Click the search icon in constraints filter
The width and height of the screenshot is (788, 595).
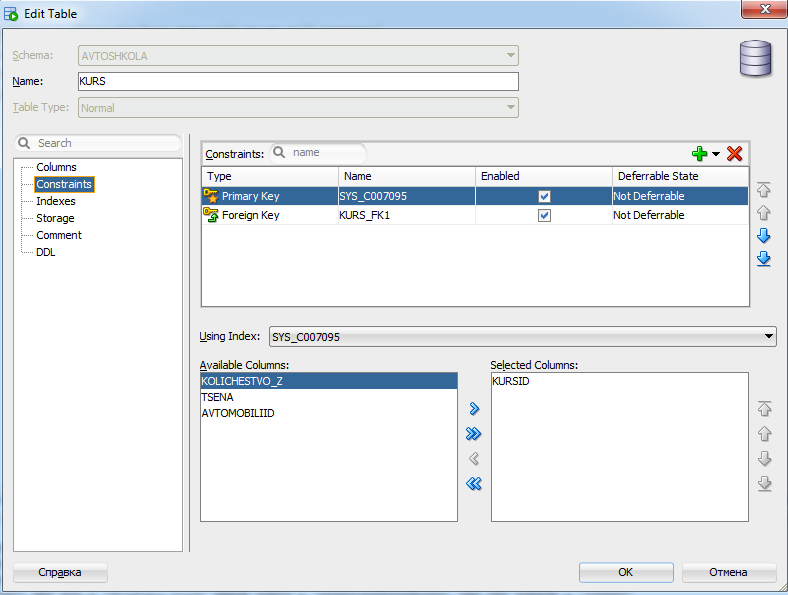(x=279, y=152)
